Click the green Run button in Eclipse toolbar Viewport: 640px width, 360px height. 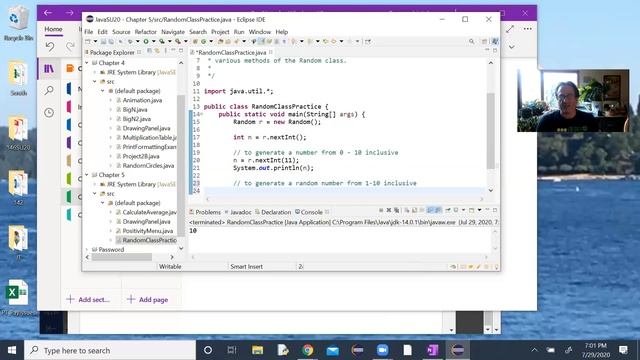click(x=146, y=41)
